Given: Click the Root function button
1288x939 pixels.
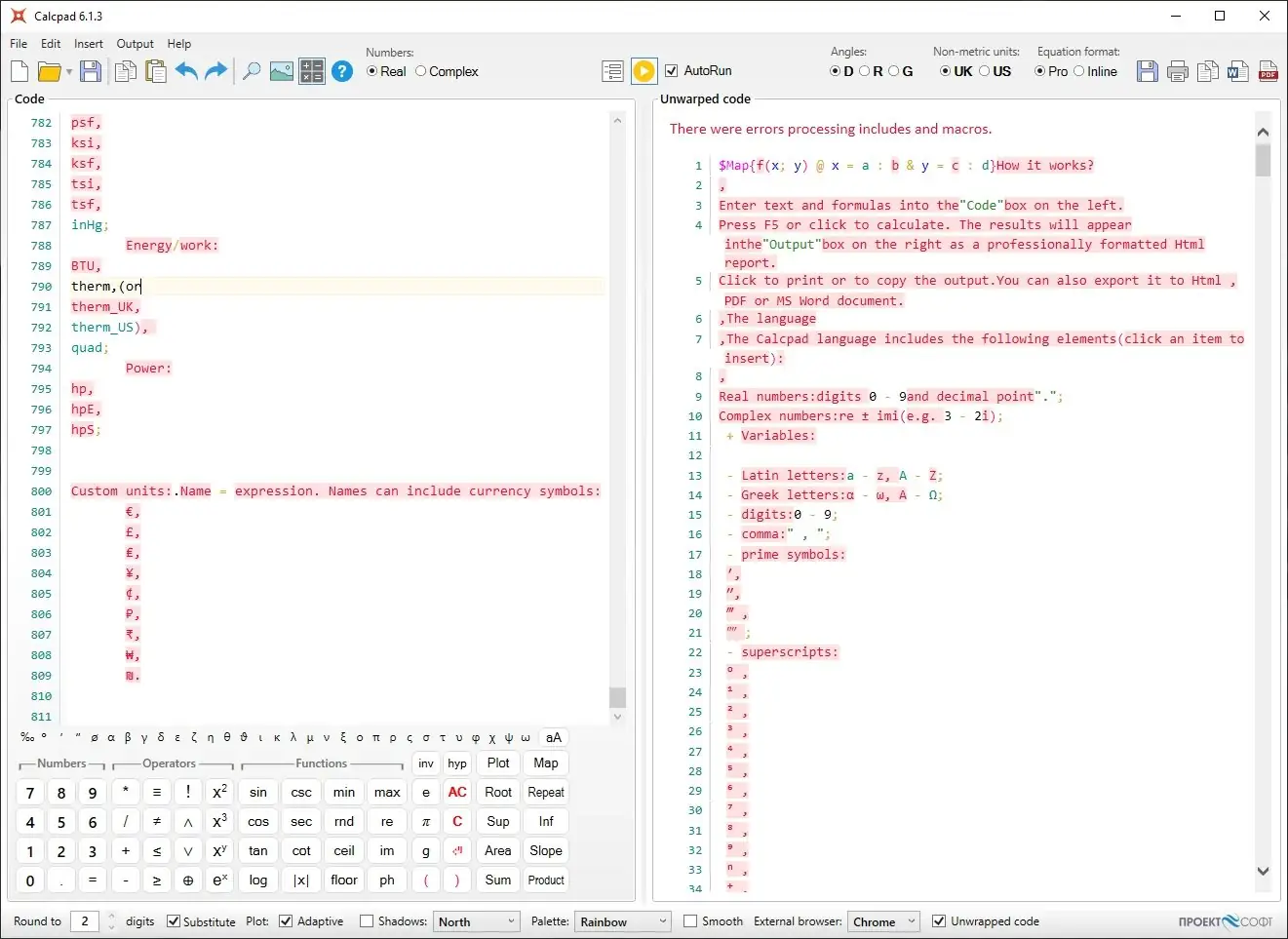Looking at the screenshot, I should (x=498, y=793).
